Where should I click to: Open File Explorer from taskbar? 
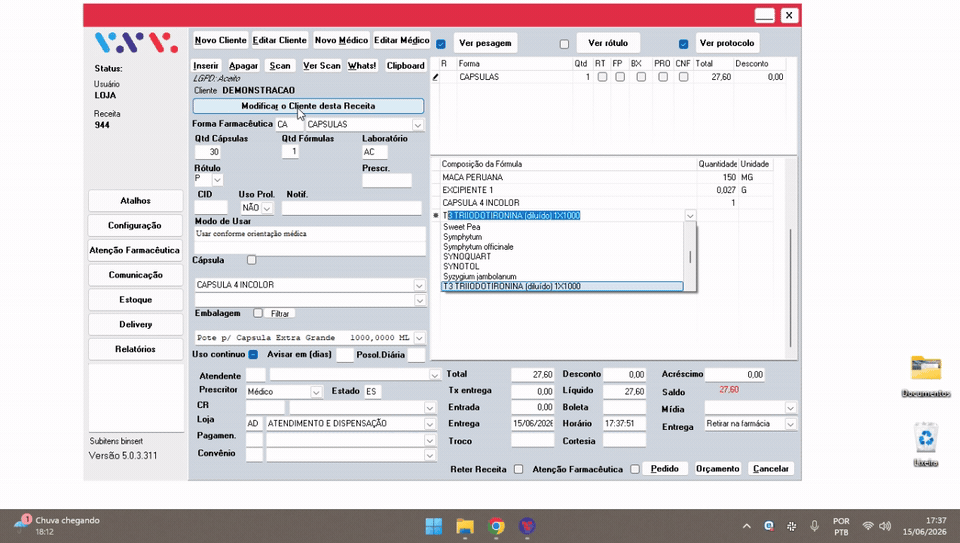(465, 526)
